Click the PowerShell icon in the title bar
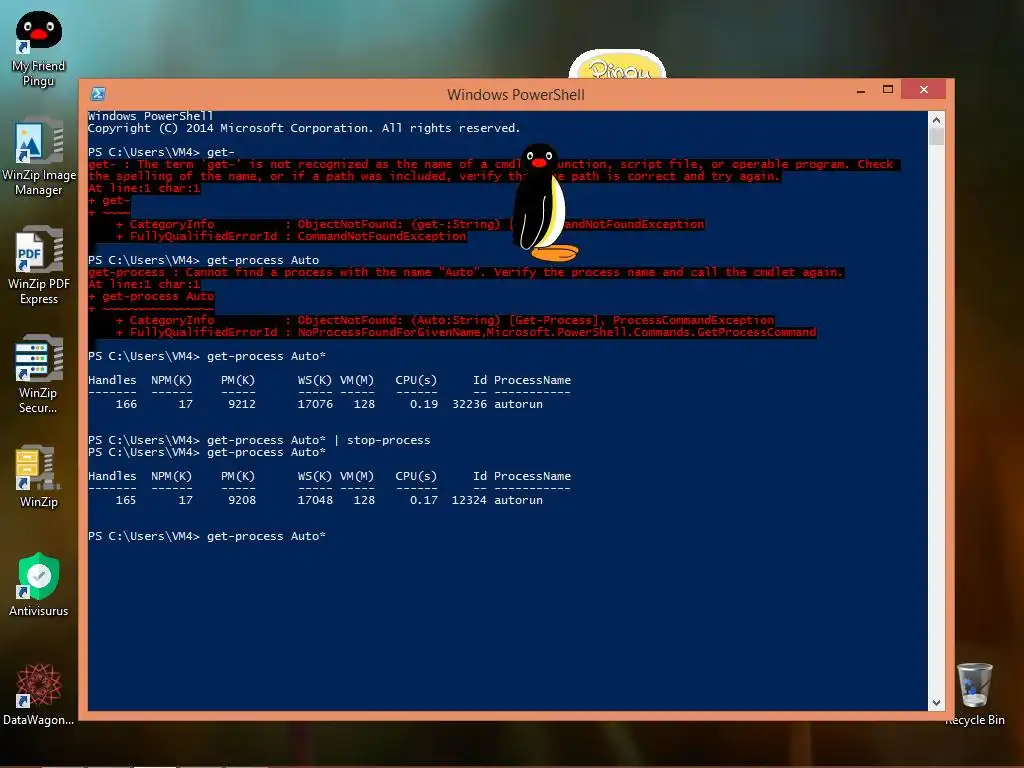Screen dimensions: 1024x768 (98, 94)
